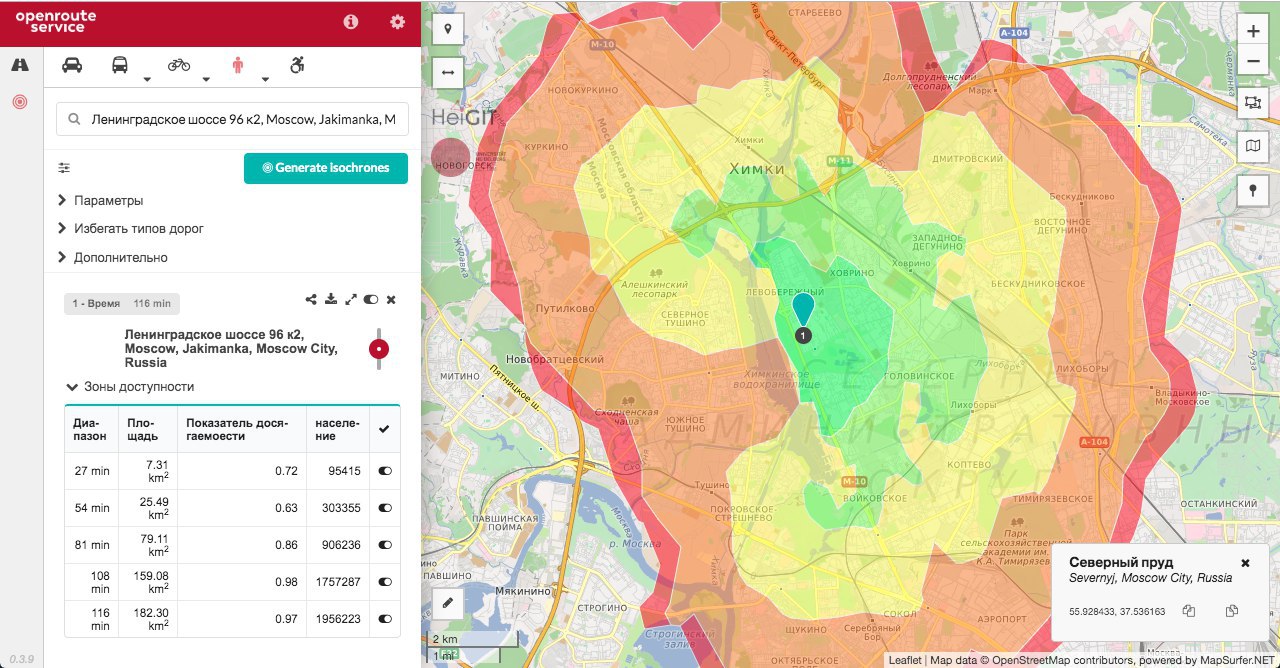
Task: Open the bicycle profile dropdown arrow
Action: tap(207, 79)
